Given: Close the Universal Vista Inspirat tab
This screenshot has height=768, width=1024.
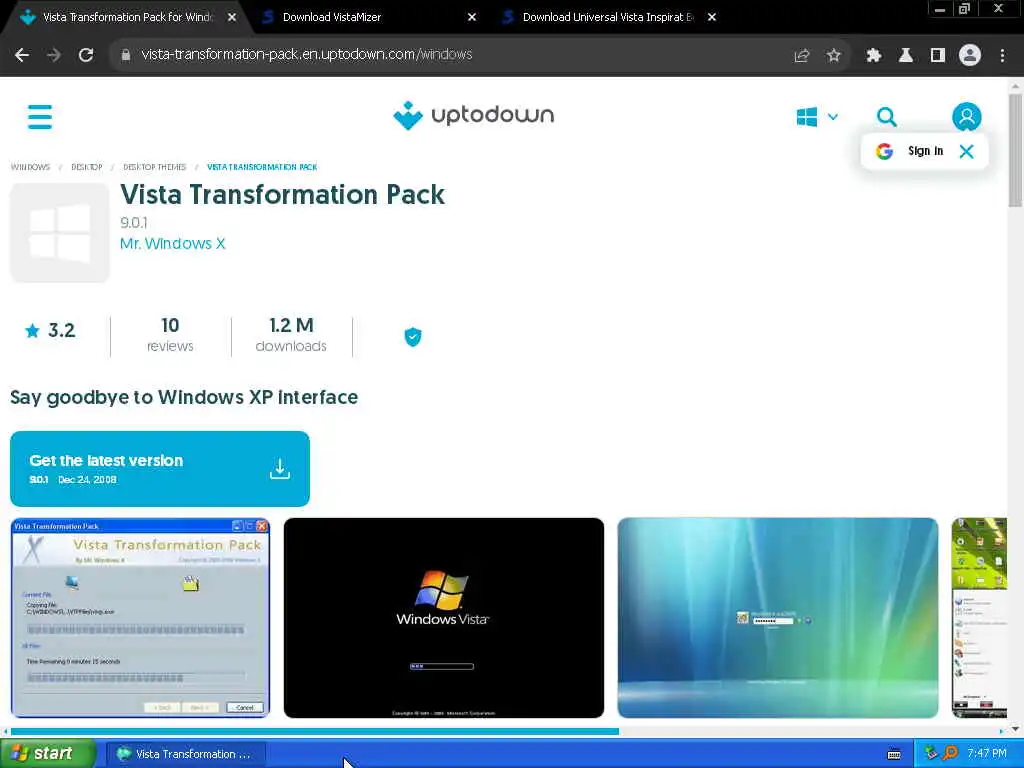Looking at the screenshot, I should [712, 17].
